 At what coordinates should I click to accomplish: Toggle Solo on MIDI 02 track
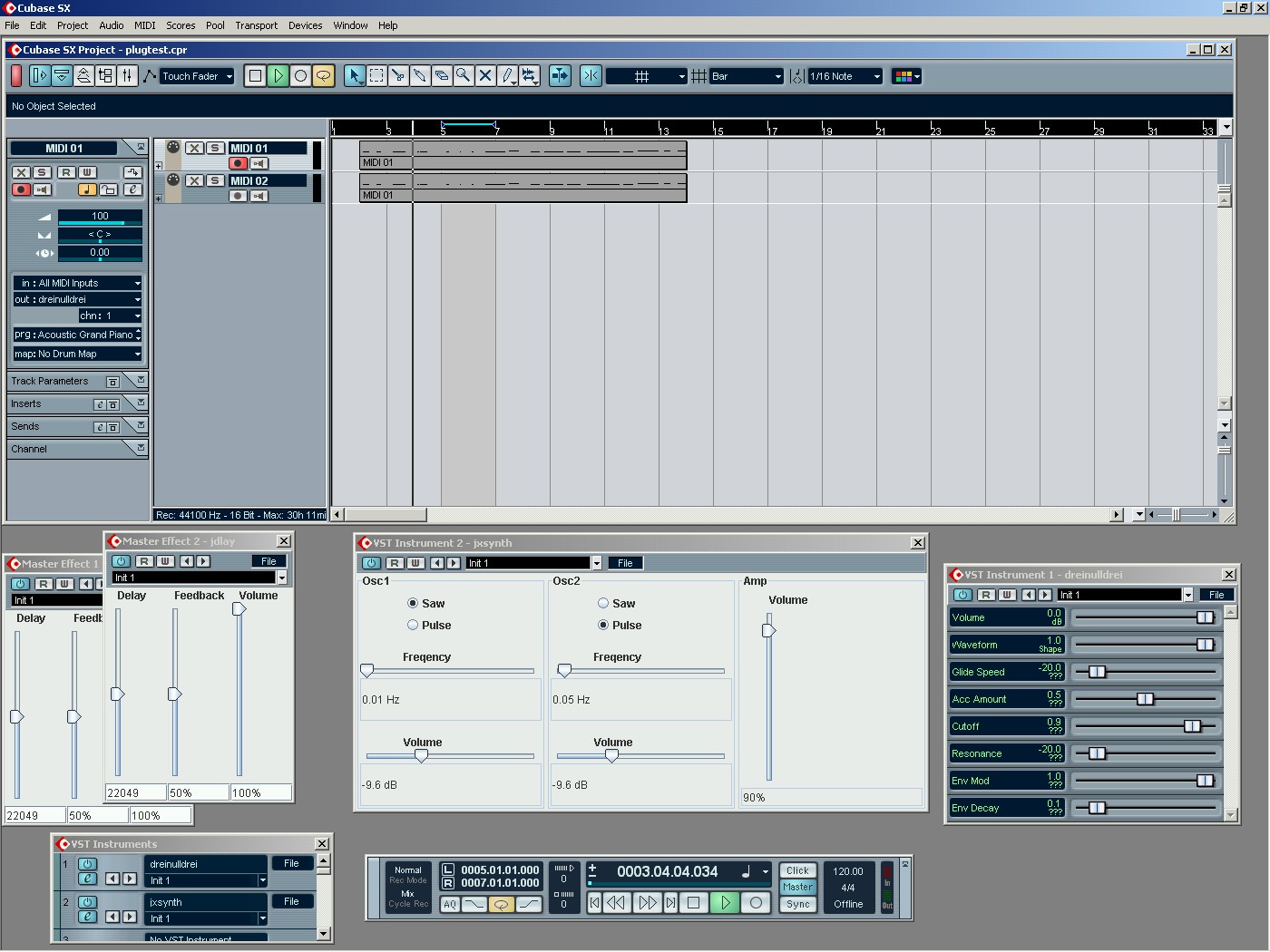pyautogui.click(x=215, y=180)
